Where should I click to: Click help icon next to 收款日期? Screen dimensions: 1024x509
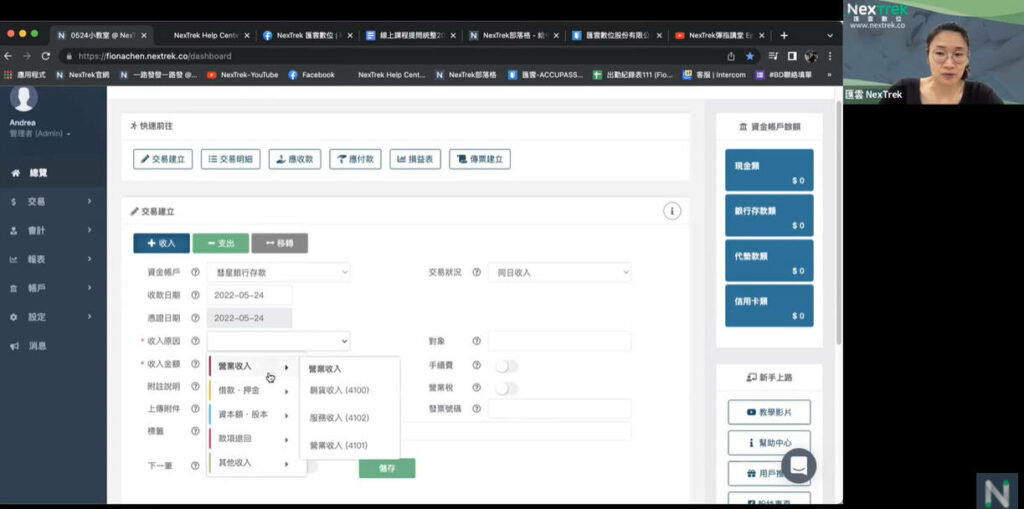click(195, 295)
